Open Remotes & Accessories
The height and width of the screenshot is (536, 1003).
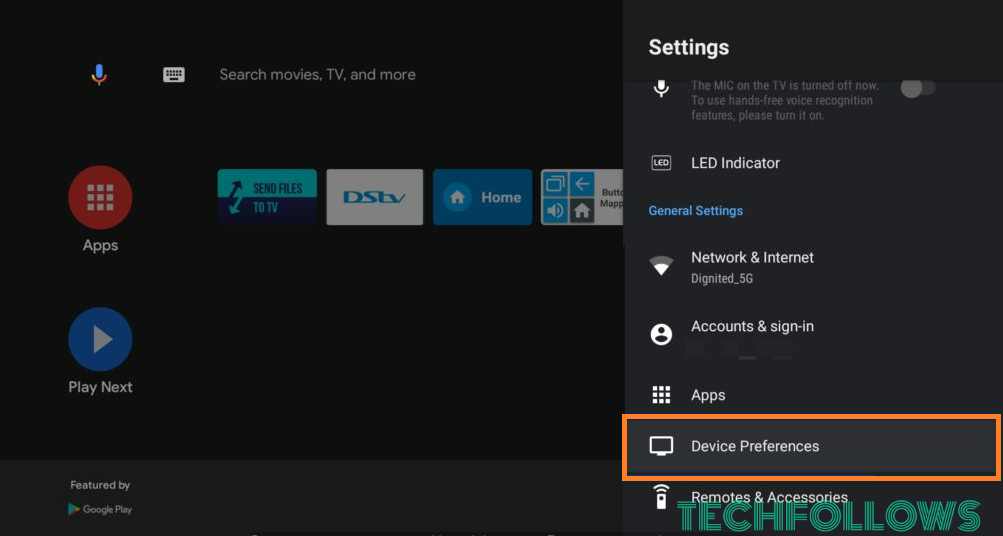(812, 498)
